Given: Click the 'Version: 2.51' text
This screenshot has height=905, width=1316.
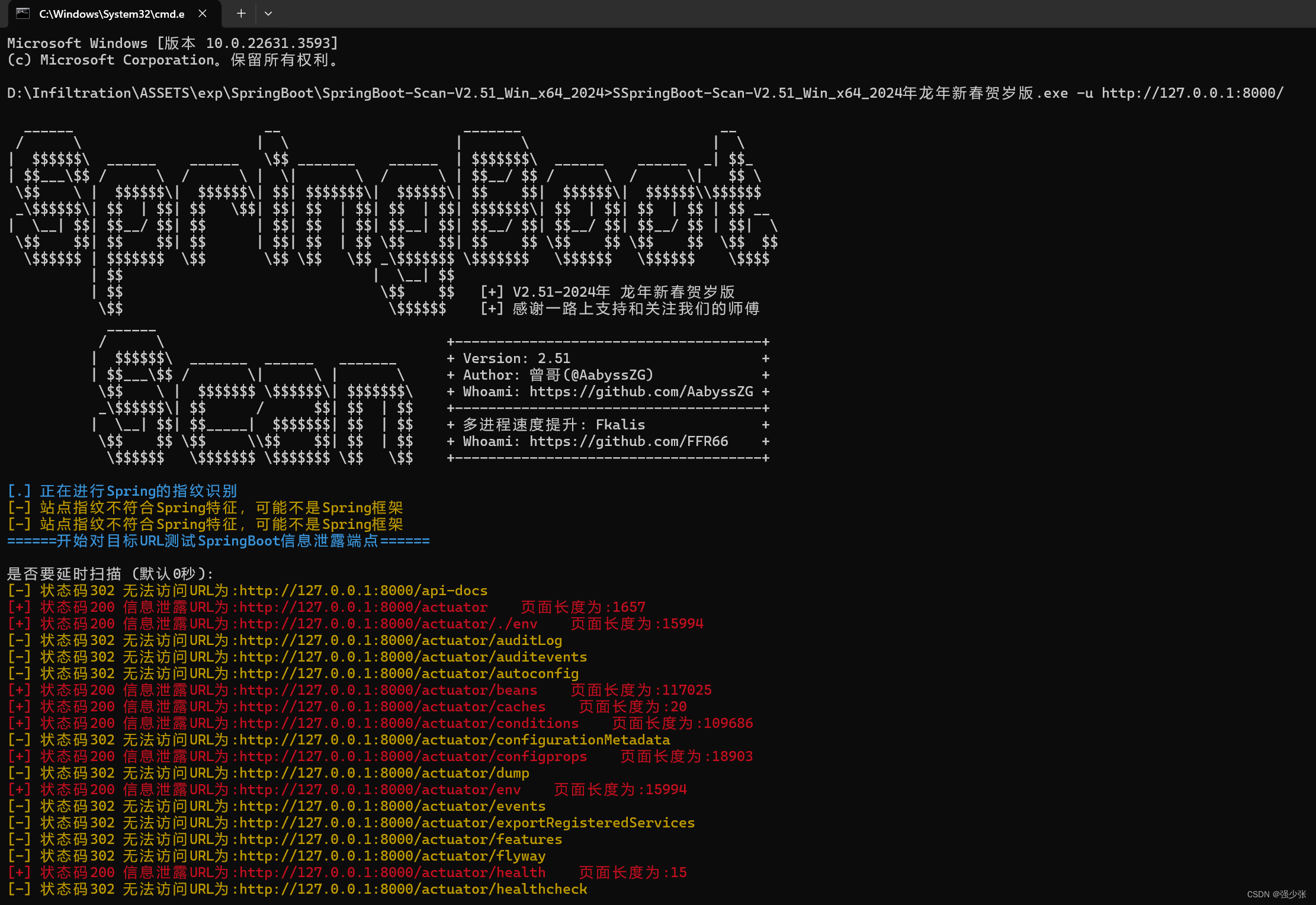Looking at the screenshot, I should 517,358.
